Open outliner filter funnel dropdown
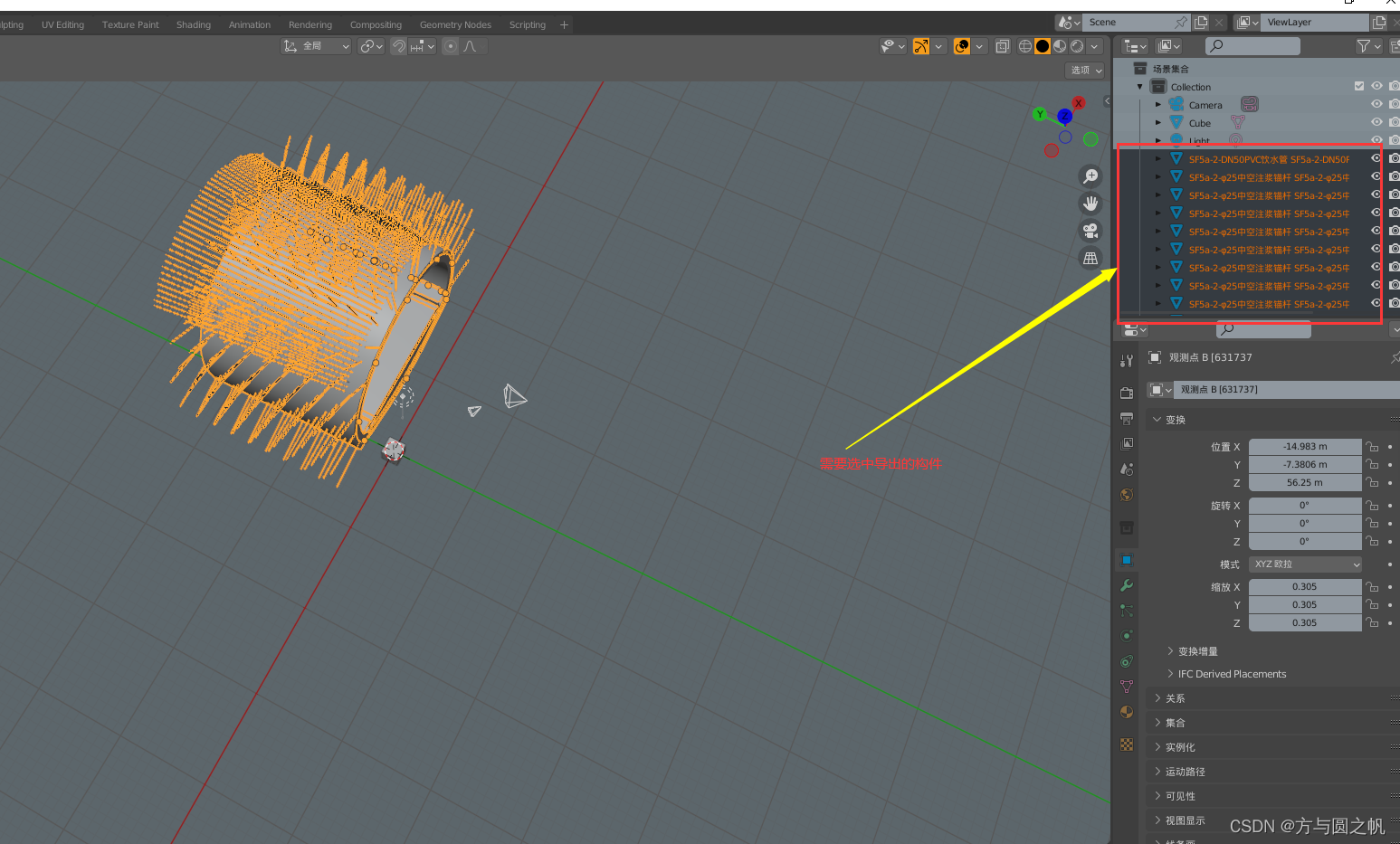Screen dimensions: 1400x844 click(x=1369, y=46)
